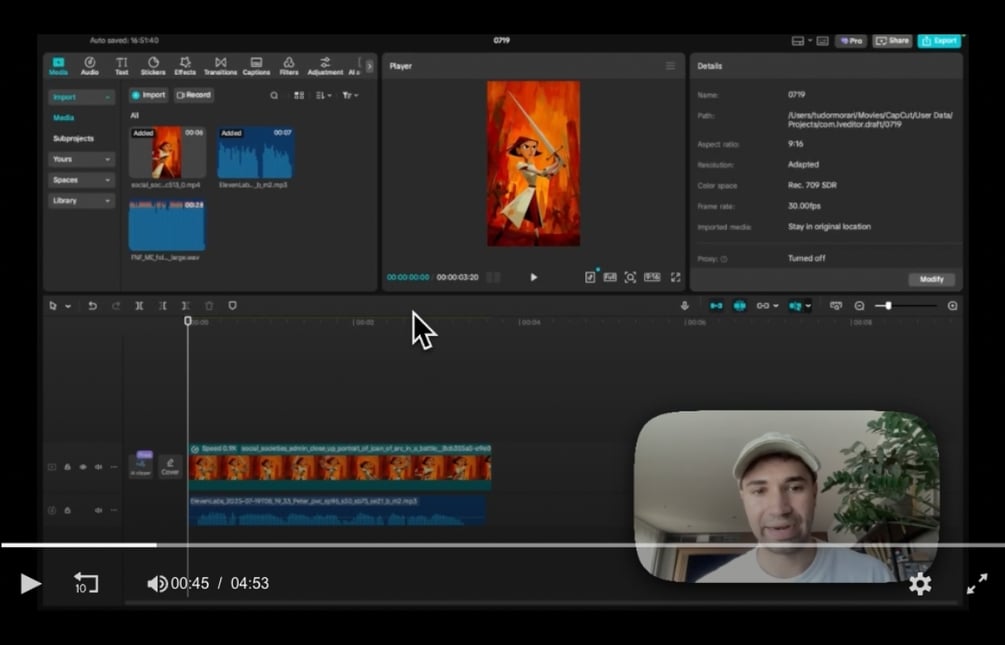Viewport: 1005px width, 645px height.
Task: Show more tabs with the arrow
Action: coord(369,66)
